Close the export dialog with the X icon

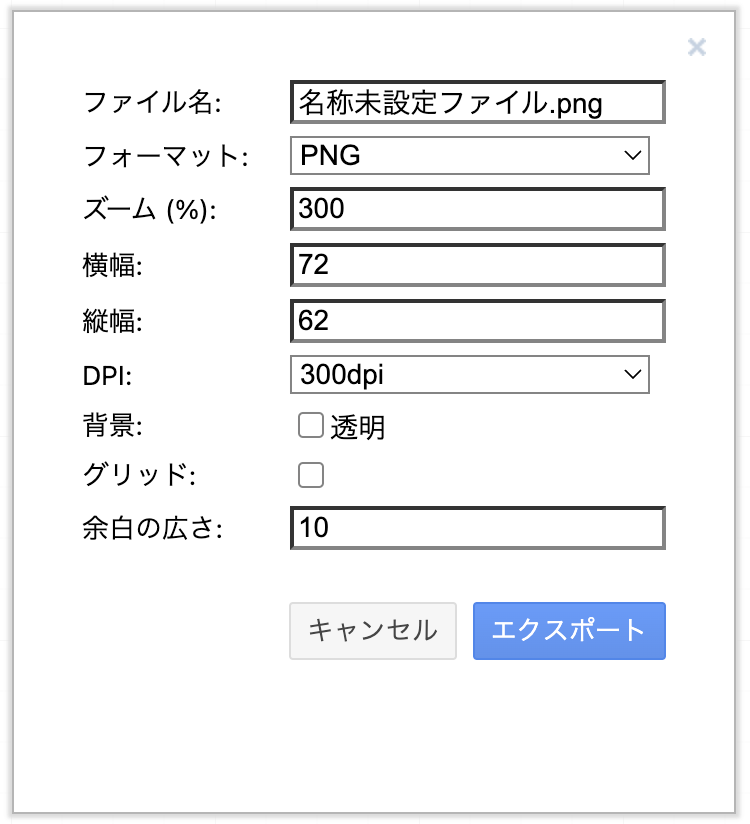(697, 47)
